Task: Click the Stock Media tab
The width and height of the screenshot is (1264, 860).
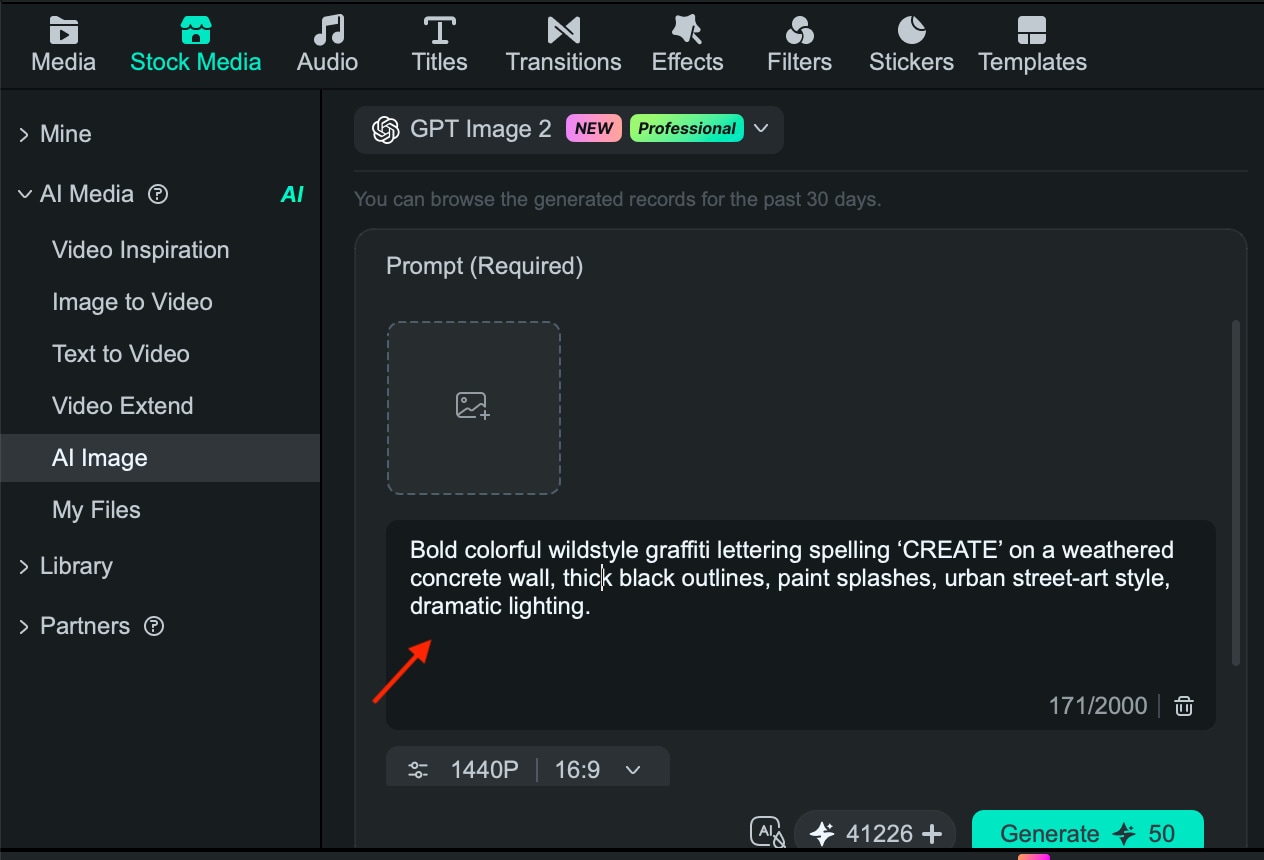Action: point(195,45)
